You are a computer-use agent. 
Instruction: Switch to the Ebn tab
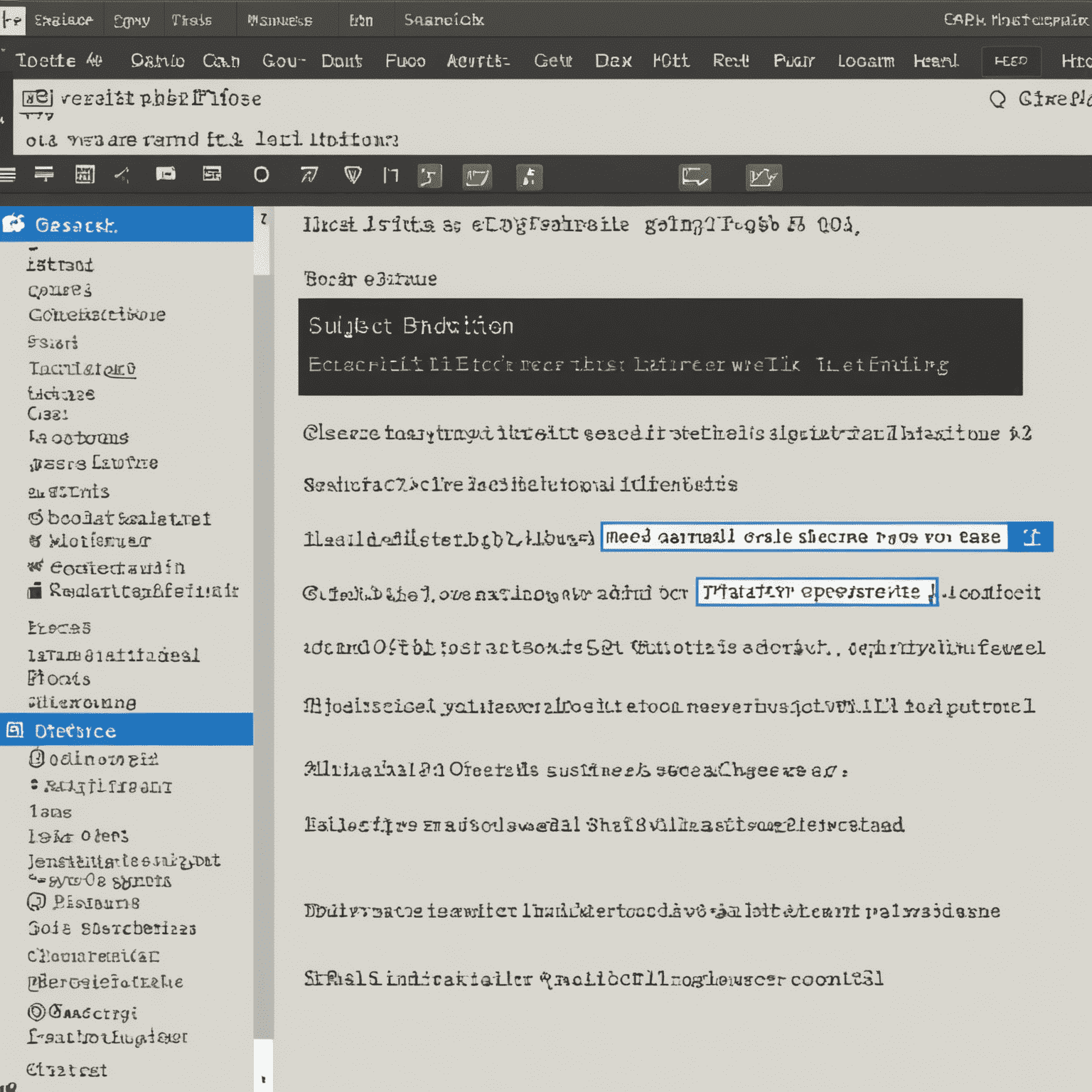click(x=361, y=21)
